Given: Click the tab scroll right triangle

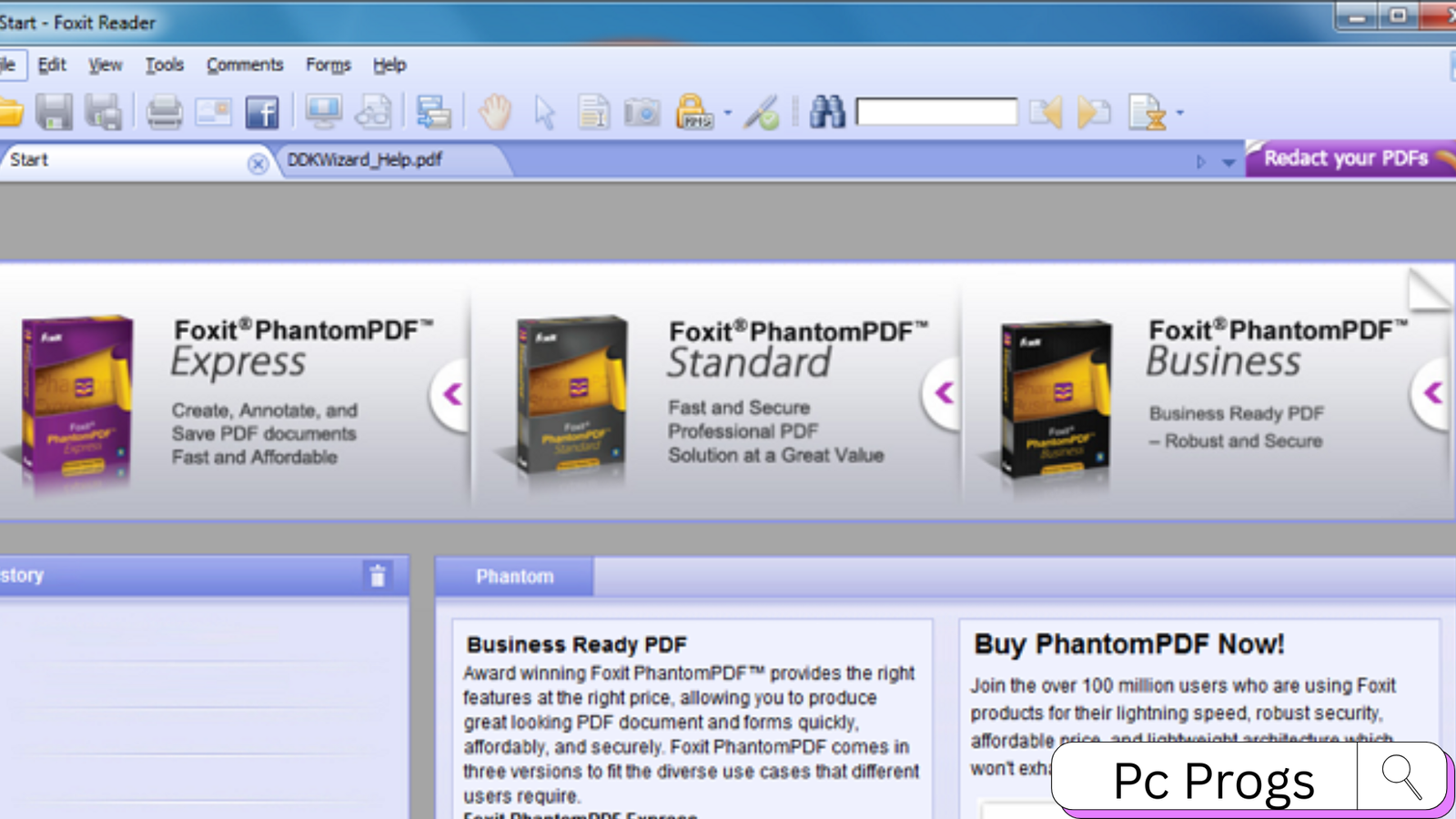Looking at the screenshot, I should coord(1201,162).
